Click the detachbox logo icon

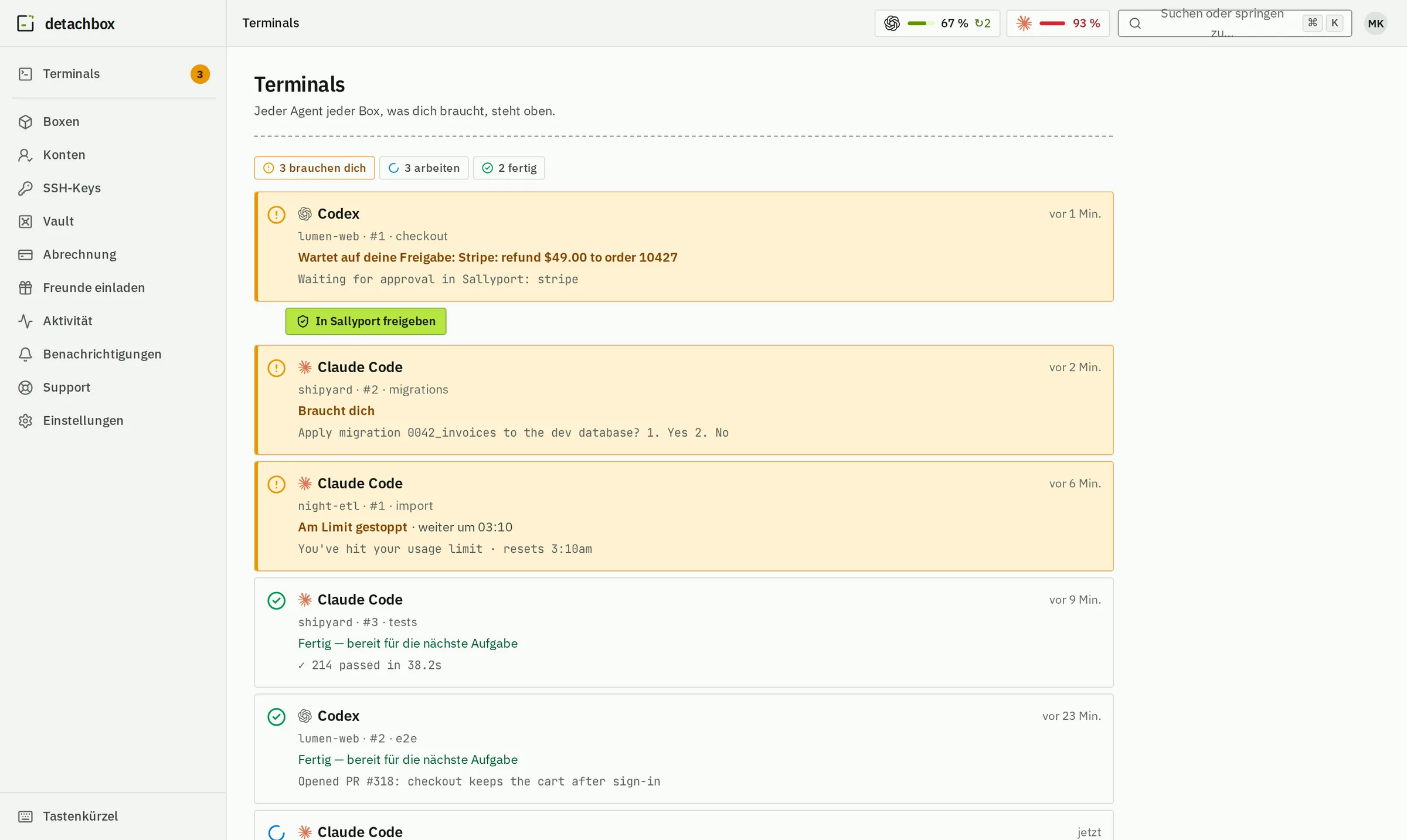point(25,23)
